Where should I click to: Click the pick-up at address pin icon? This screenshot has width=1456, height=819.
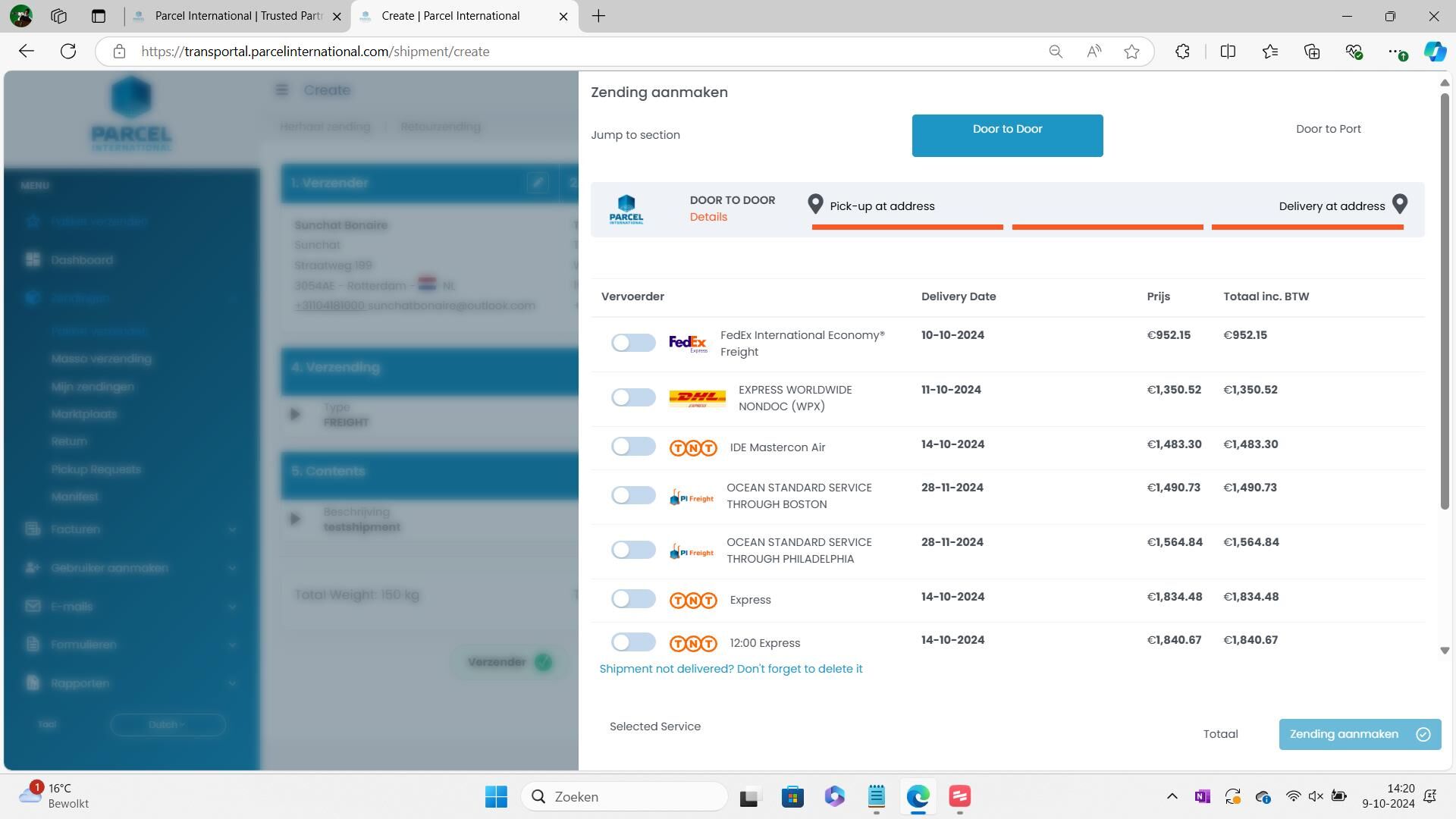click(815, 204)
